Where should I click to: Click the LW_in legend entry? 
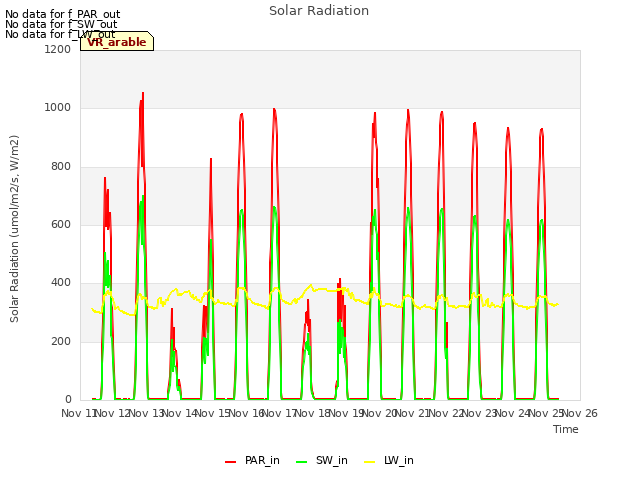(x=389, y=460)
